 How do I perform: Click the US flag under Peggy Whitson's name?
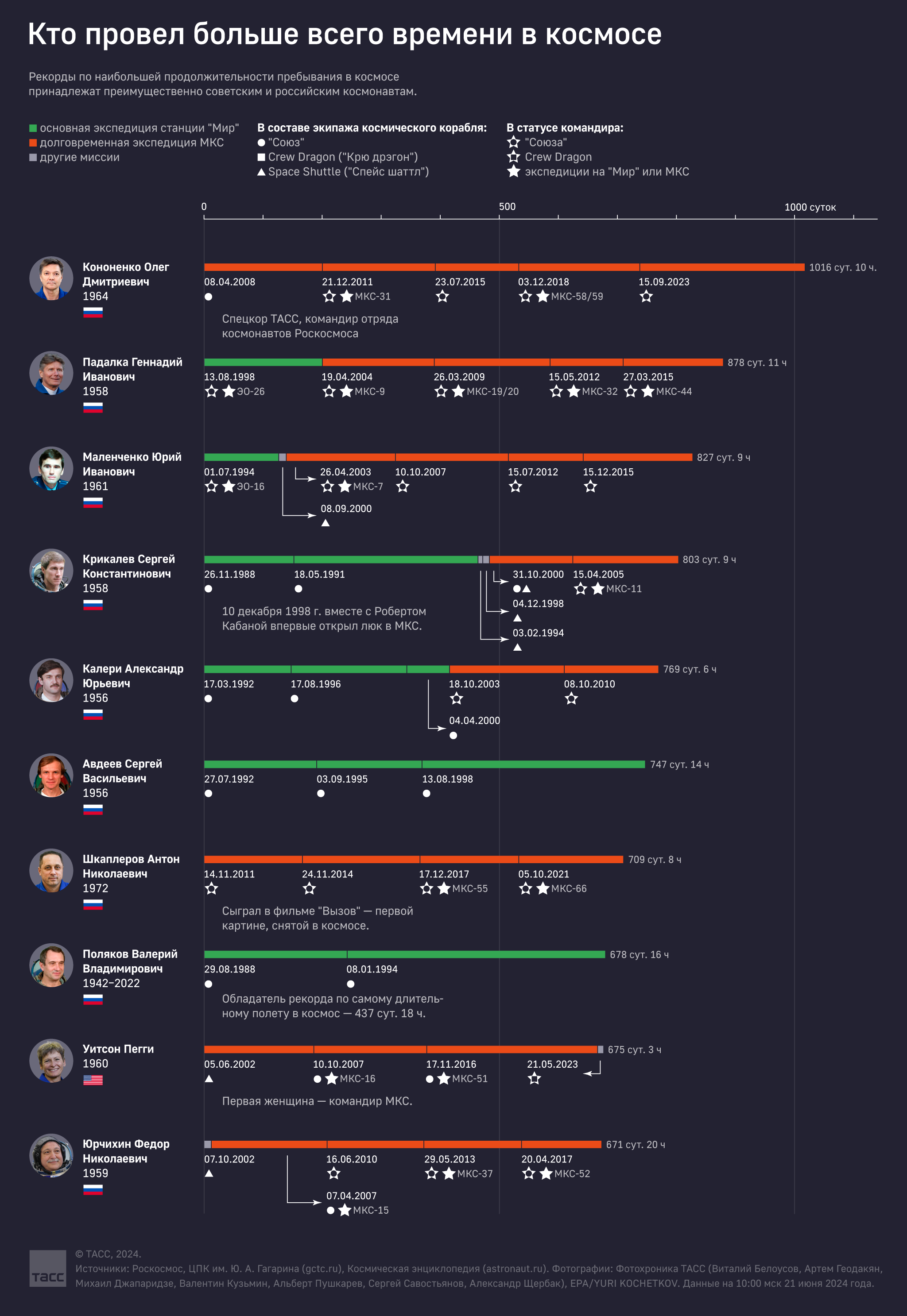93,1080
